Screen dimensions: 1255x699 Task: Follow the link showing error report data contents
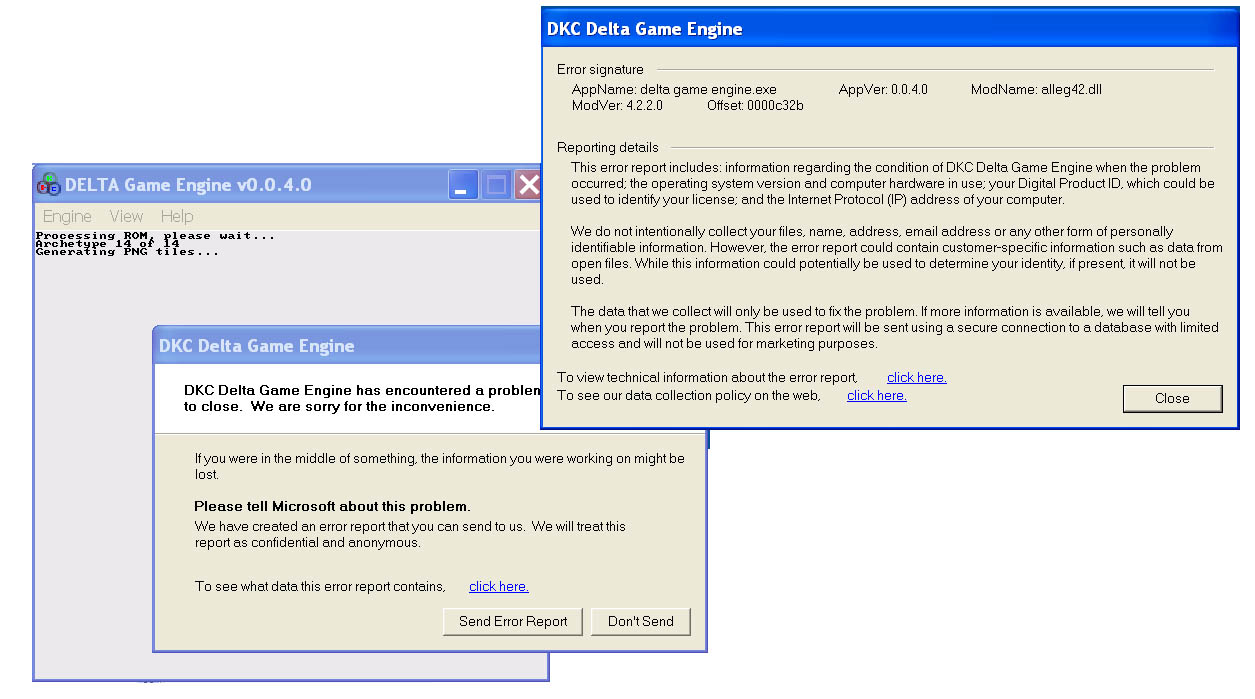(498, 586)
